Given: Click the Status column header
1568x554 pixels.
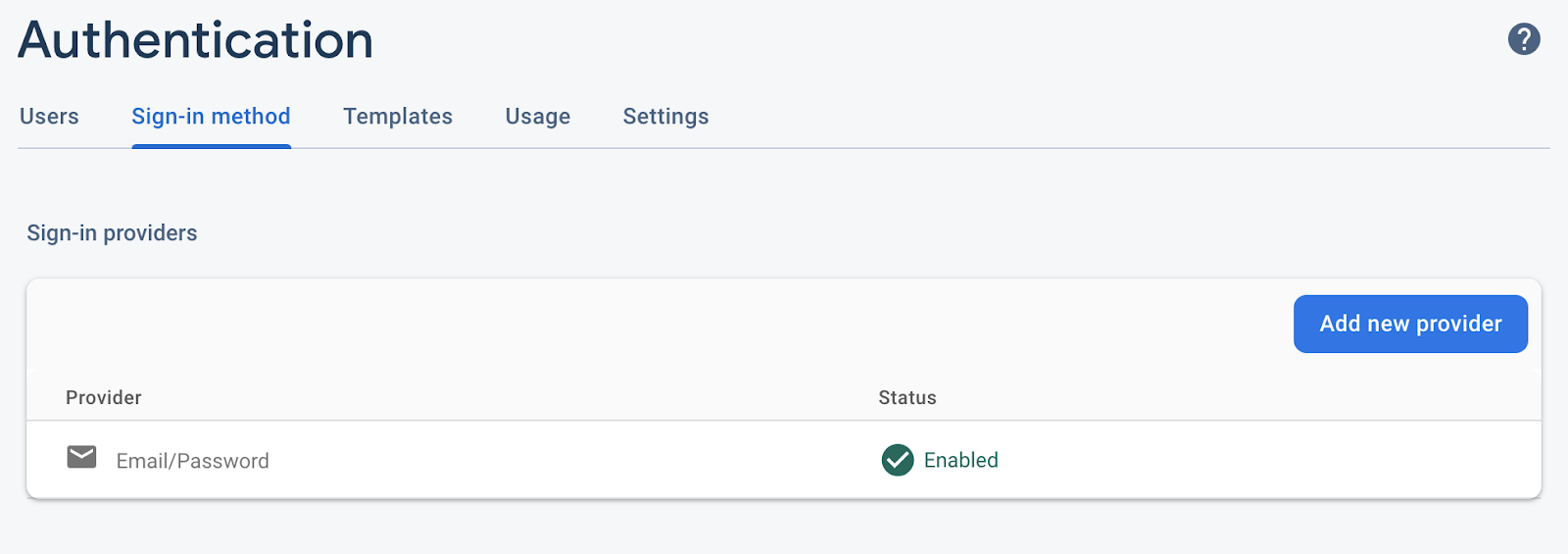Looking at the screenshot, I should [907, 397].
